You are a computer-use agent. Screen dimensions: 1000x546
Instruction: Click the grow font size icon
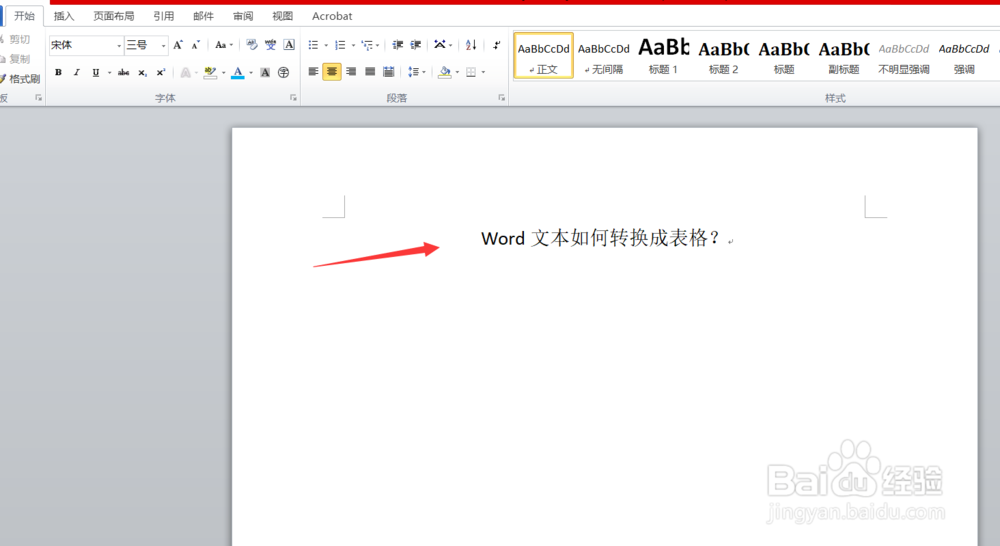click(178, 45)
